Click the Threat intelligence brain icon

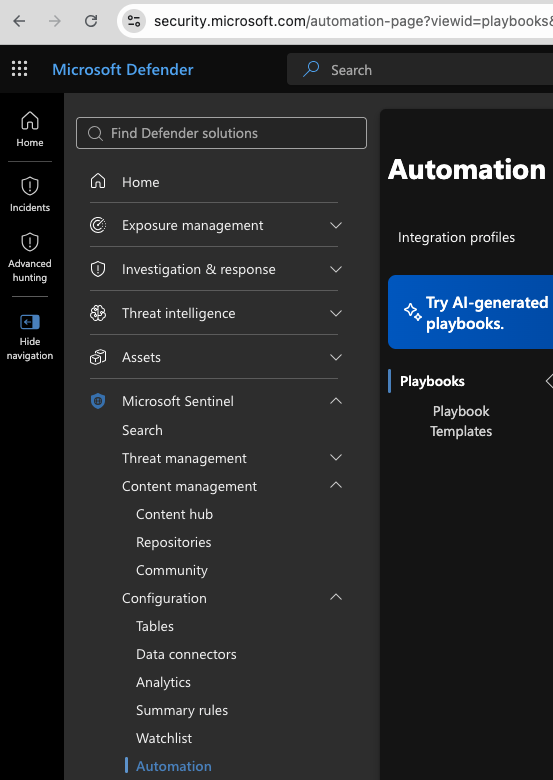coord(98,313)
